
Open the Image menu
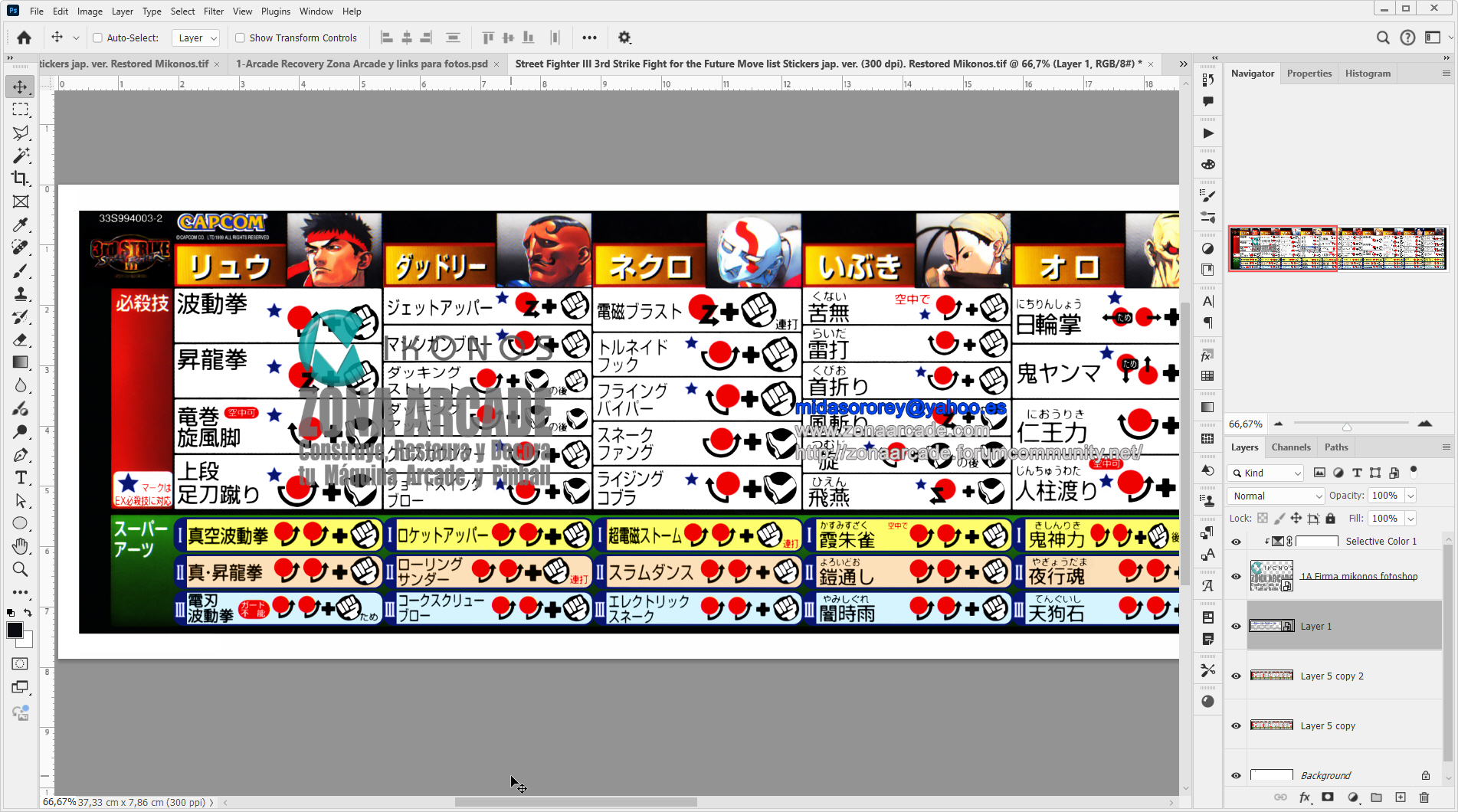90,11
